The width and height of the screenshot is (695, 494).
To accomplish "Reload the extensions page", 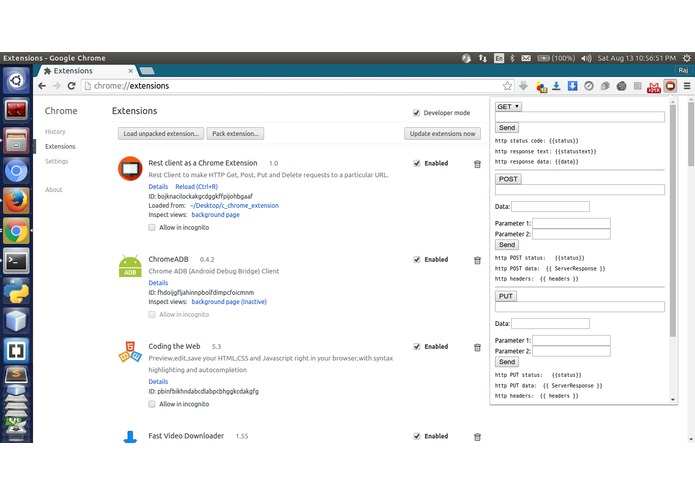I will tap(71, 86).
